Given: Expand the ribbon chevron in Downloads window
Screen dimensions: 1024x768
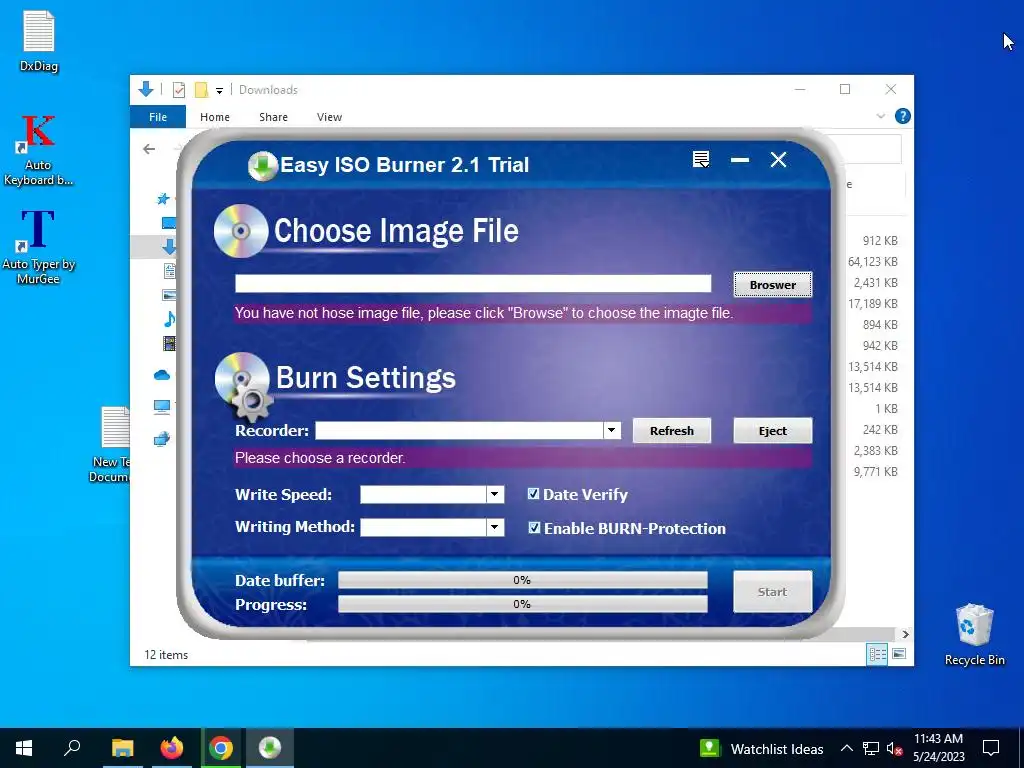Looking at the screenshot, I should [880, 116].
